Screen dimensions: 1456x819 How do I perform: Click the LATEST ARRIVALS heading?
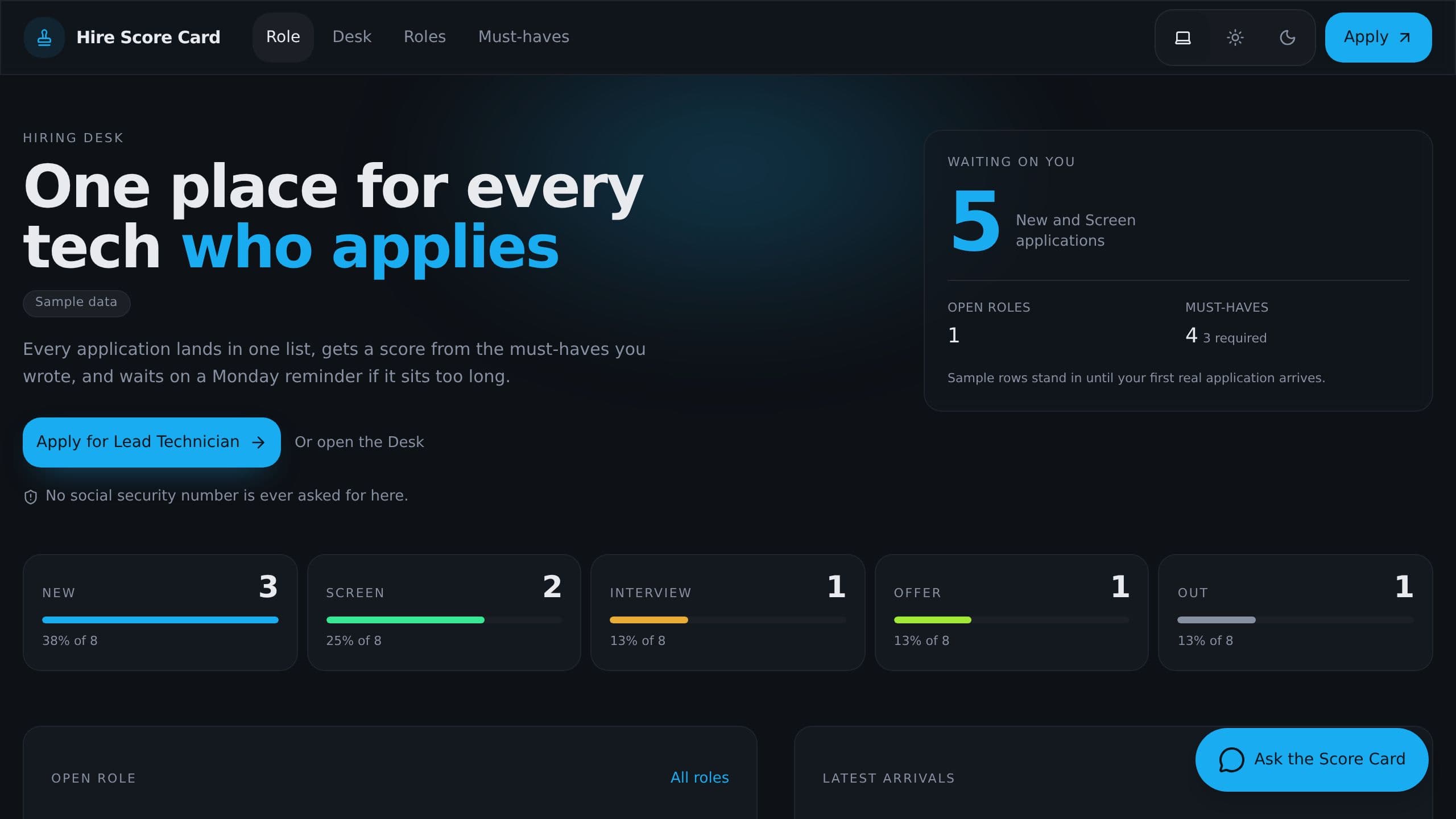click(888, 778)
